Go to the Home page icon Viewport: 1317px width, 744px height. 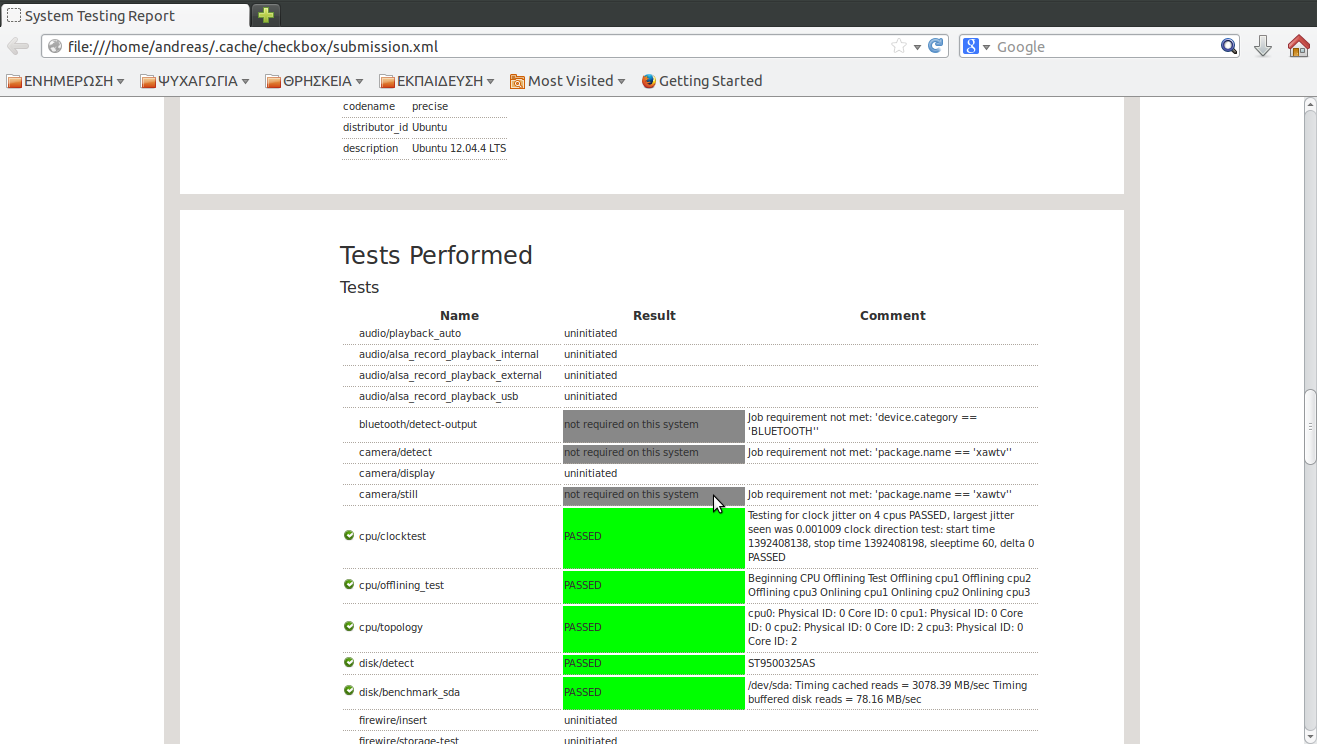coord(1298,46)
